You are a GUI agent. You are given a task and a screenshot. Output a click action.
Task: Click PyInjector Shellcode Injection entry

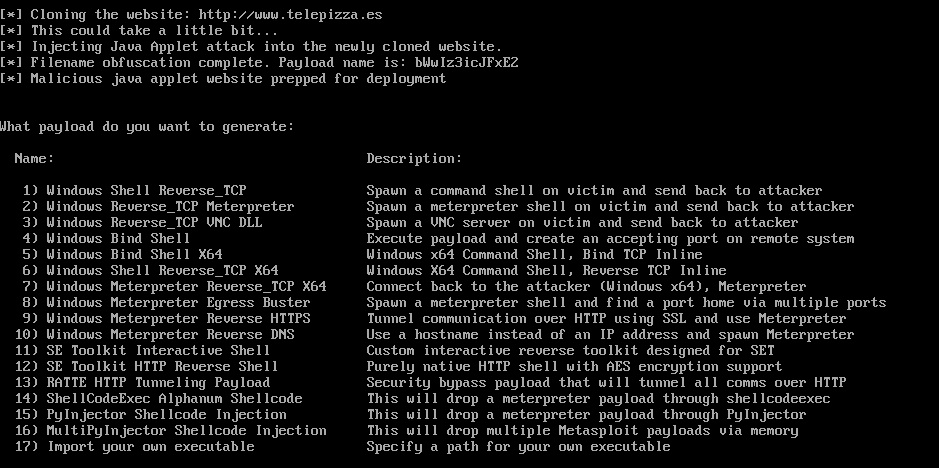coord(166,415)
